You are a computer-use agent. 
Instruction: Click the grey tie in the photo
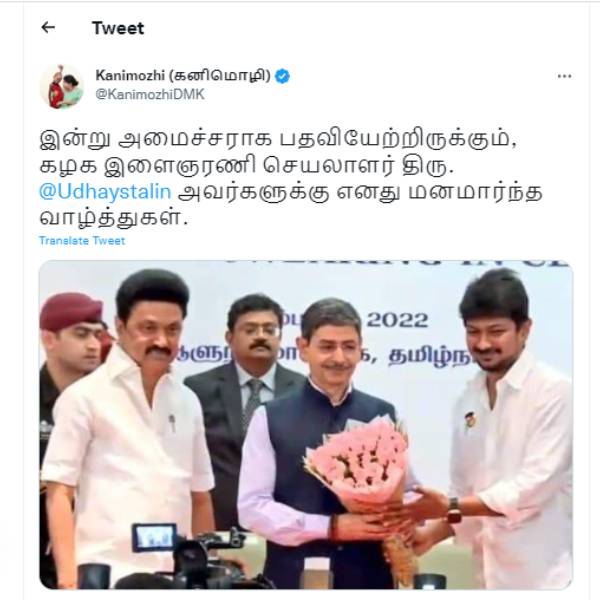tap(253, 400)
